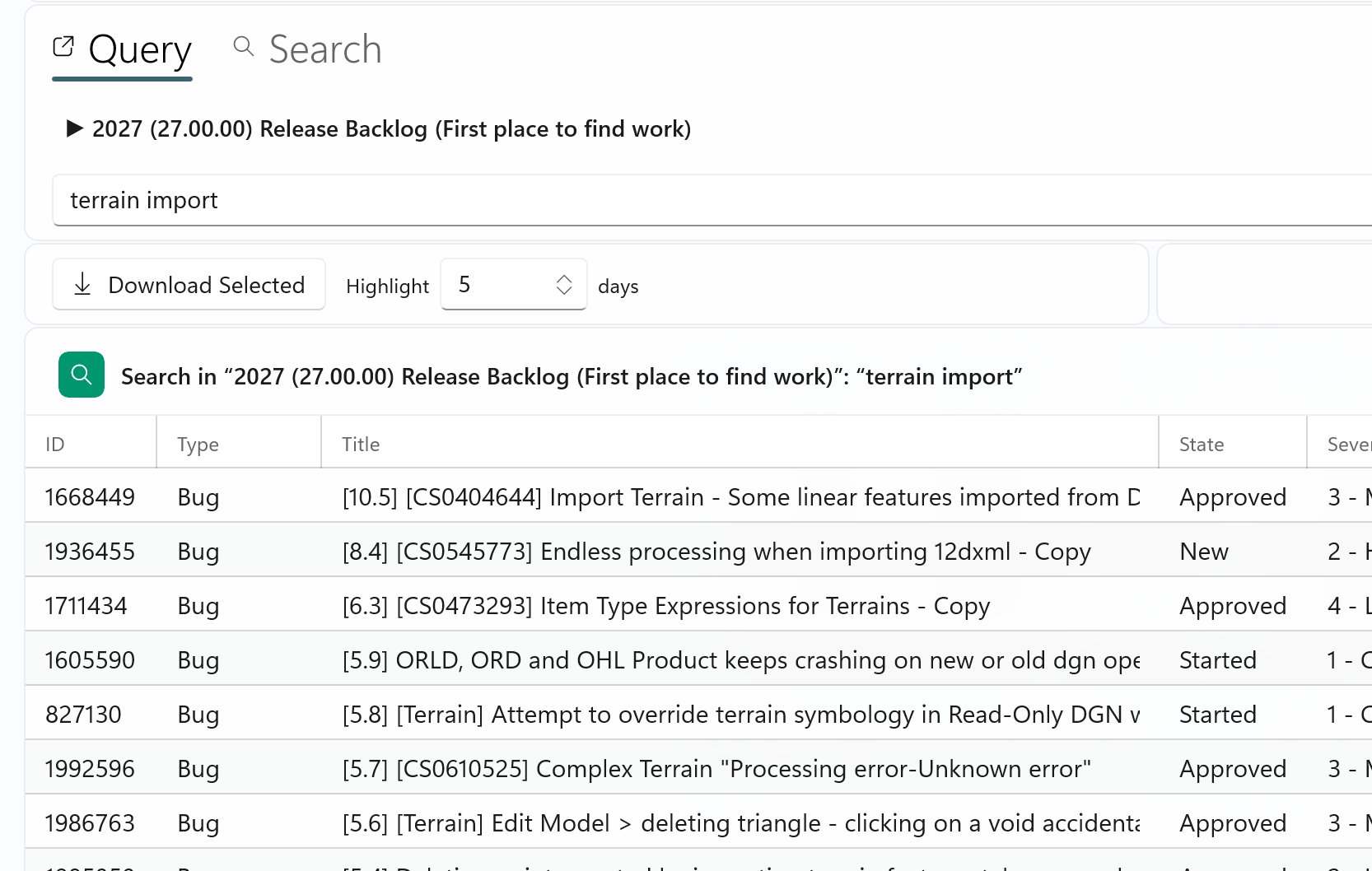Expand the 2027 Release Backlog section

tap(74, 128)
